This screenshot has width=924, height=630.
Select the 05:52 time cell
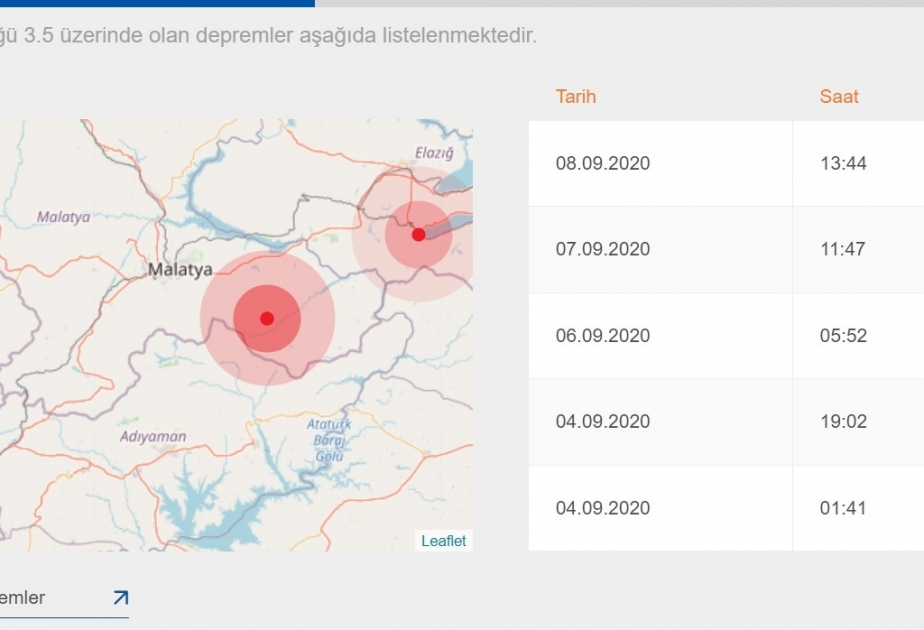859,336
